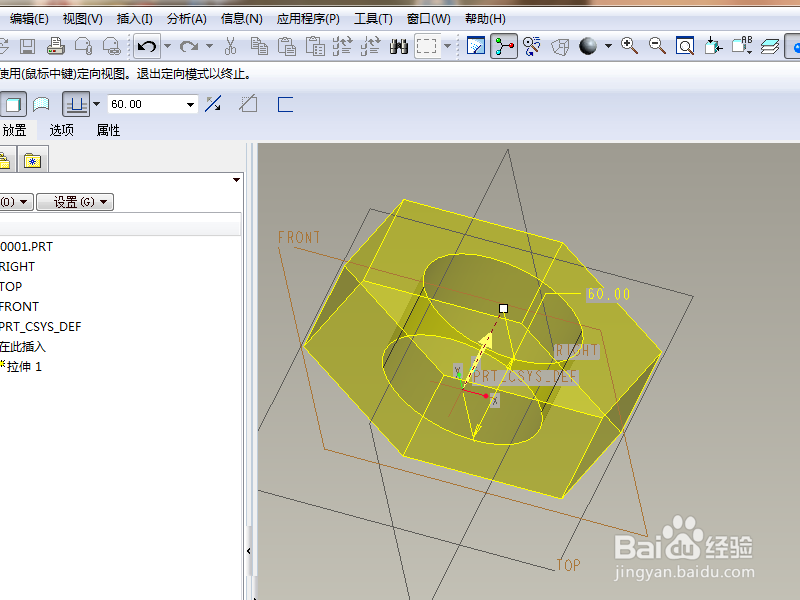Click the Refit zoom icon

coord(685,46)
